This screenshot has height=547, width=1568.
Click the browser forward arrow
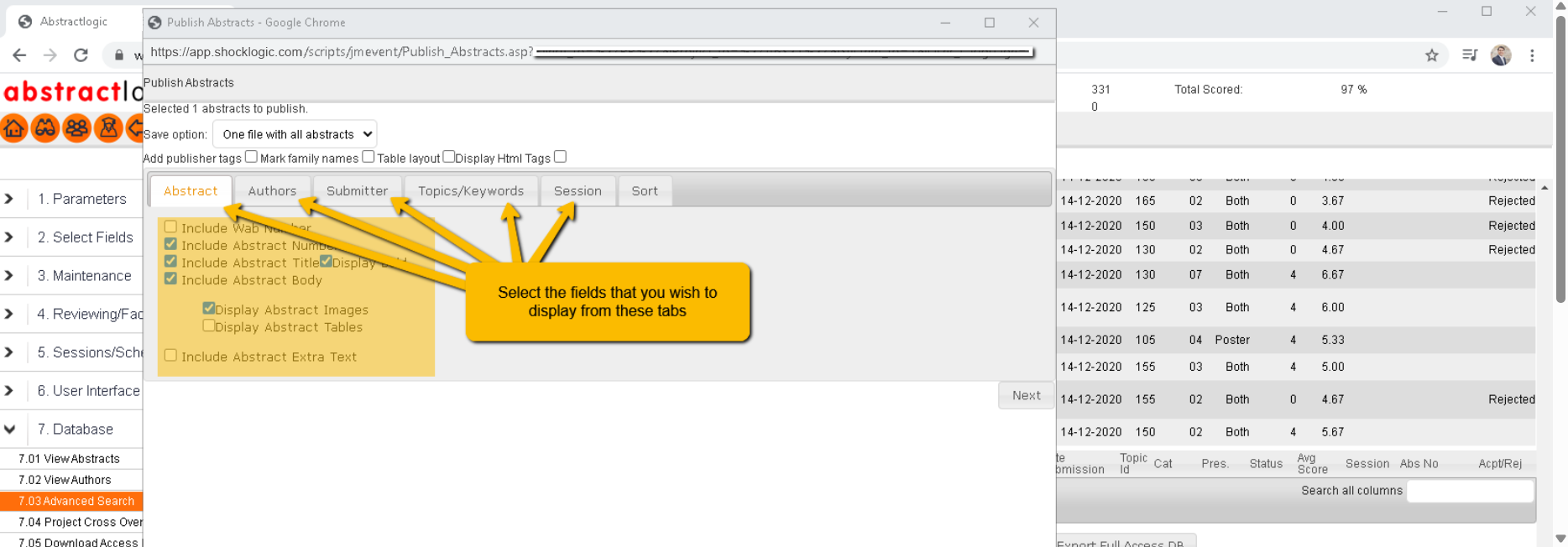point(50,55)
